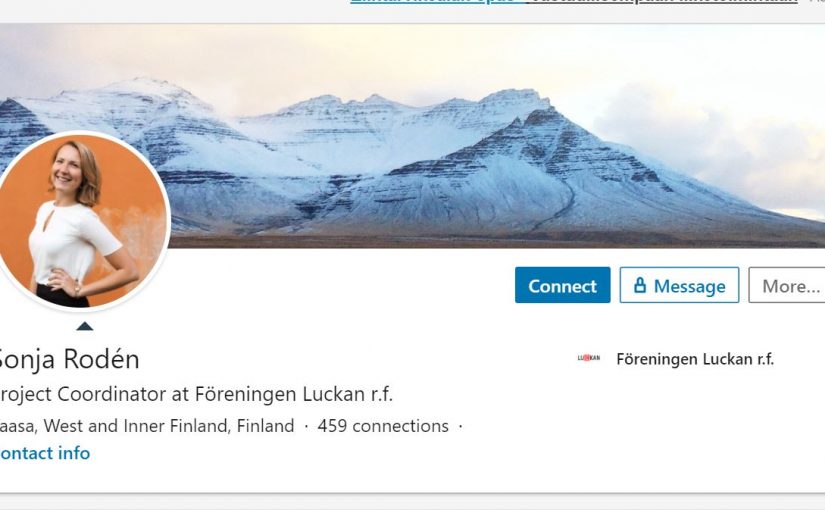The height and width of the screenshot is (510, 825).
Task: Click the dark underlined text at top
Action: pyautogui.click(x=663, y=2)
